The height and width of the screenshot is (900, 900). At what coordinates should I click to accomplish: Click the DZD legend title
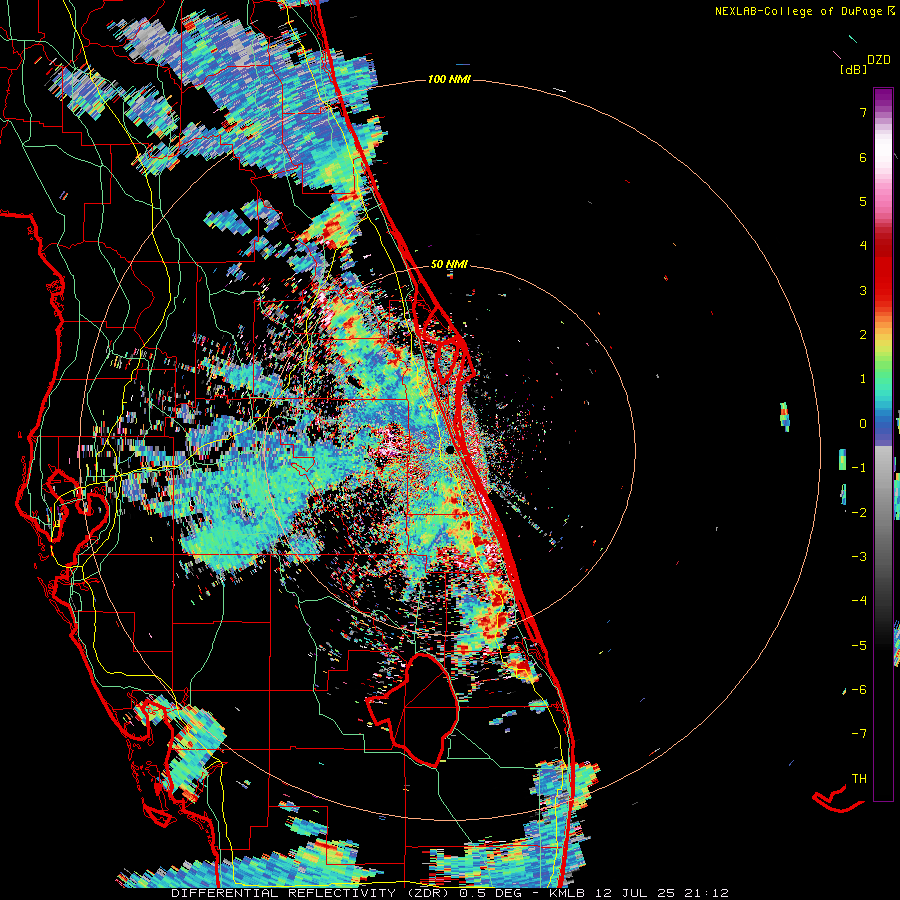pyautogui.click(x=879, y=60)
